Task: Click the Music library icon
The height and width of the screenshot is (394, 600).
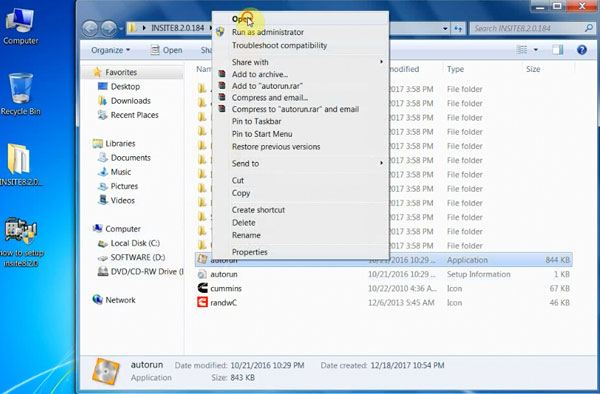Action: tap(103, 172)
